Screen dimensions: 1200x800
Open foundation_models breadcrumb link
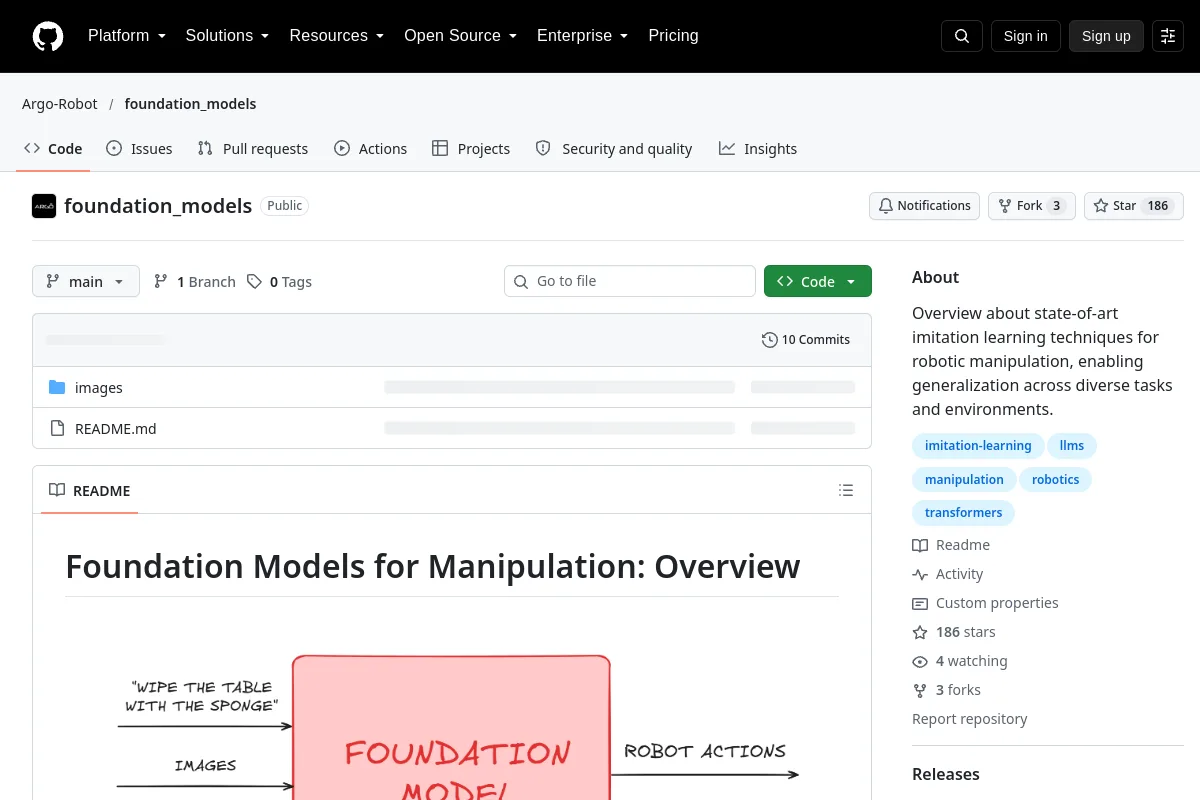coord(190,104)
